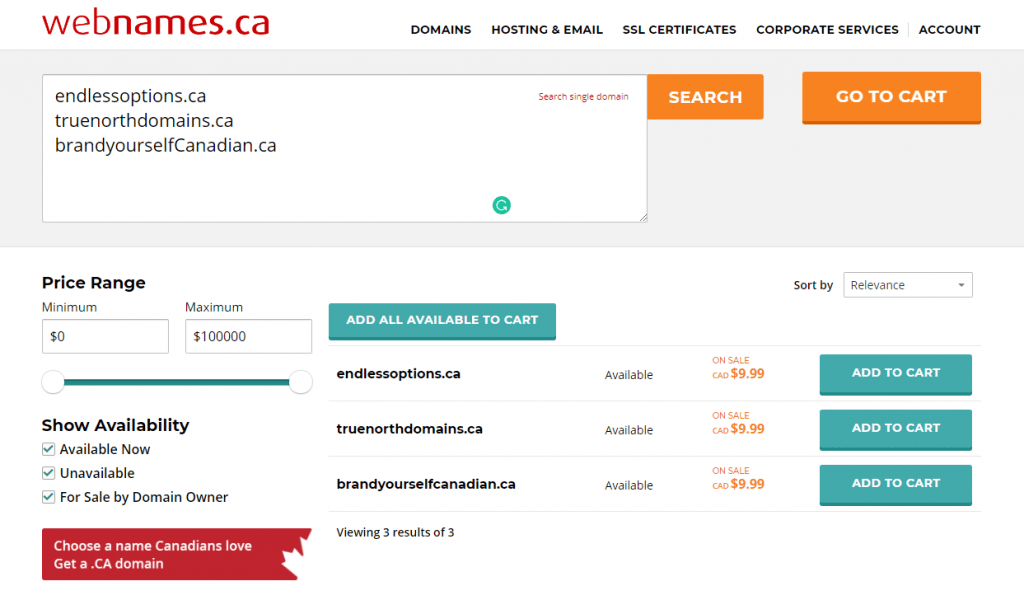This screenshot has height=614, width=1024.
Task: Click the Get a .CA domain banner
Action: 176,555
